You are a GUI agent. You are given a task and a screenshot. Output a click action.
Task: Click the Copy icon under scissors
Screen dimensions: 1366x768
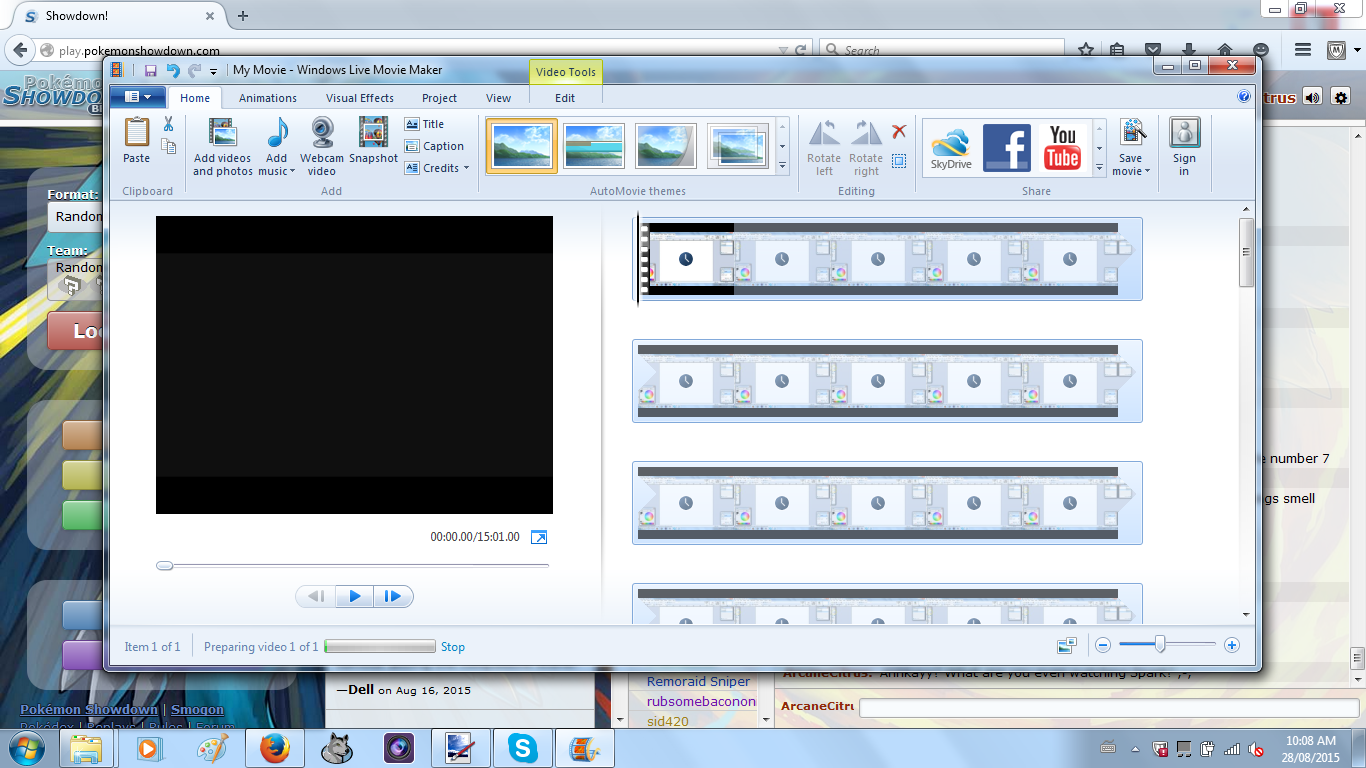168,146
